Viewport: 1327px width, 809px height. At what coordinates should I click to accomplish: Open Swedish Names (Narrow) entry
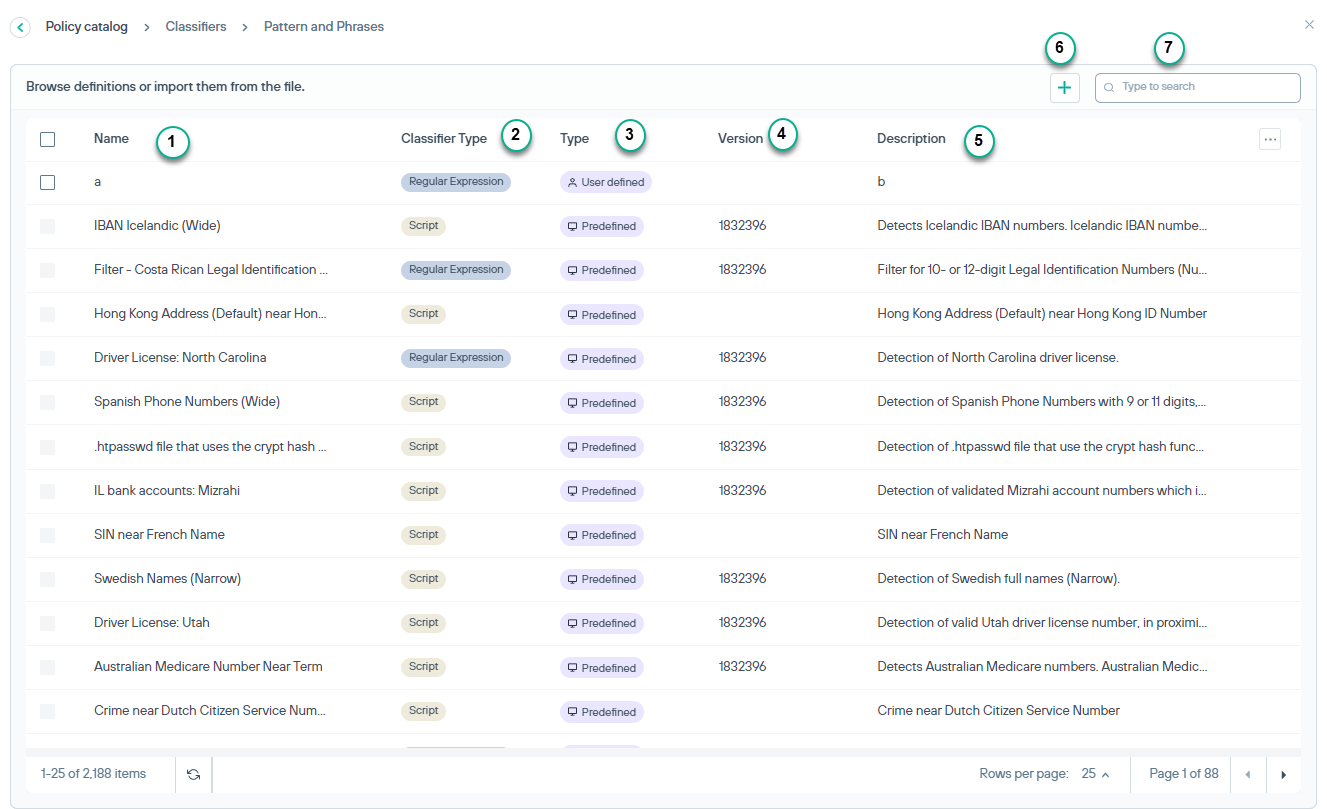pos(167,579)
